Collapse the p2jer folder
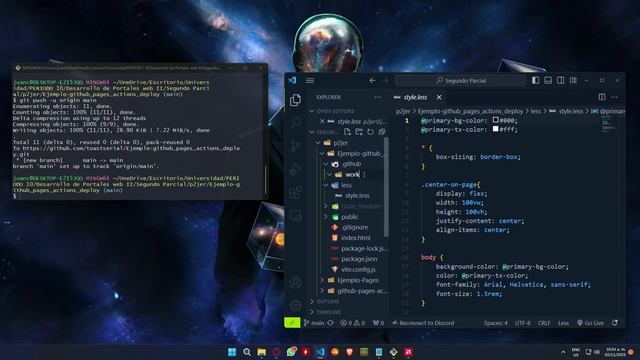 coord(318,143)
